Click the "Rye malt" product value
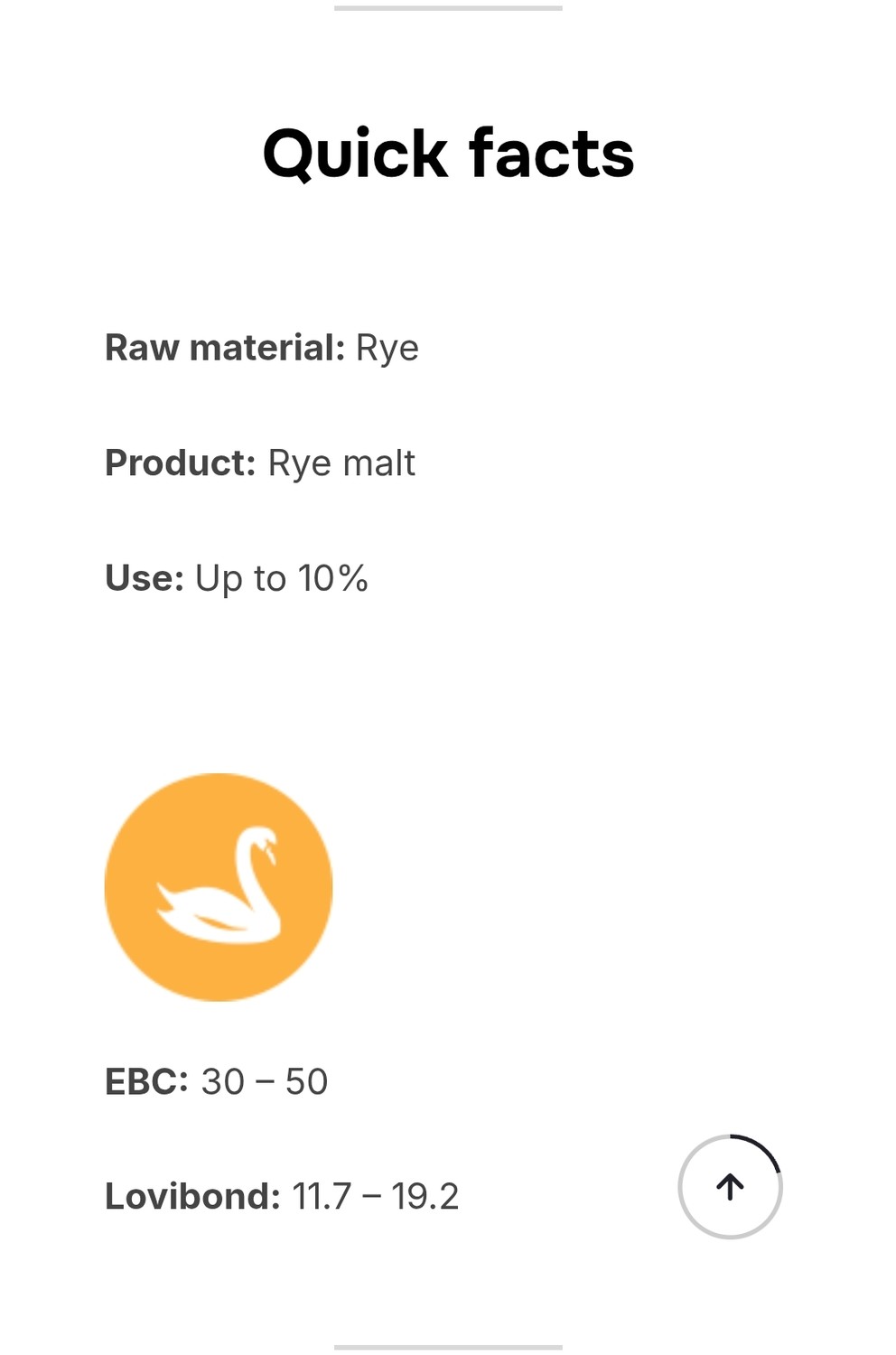Viewport: 896px width, 1355px height. [341, 463]
